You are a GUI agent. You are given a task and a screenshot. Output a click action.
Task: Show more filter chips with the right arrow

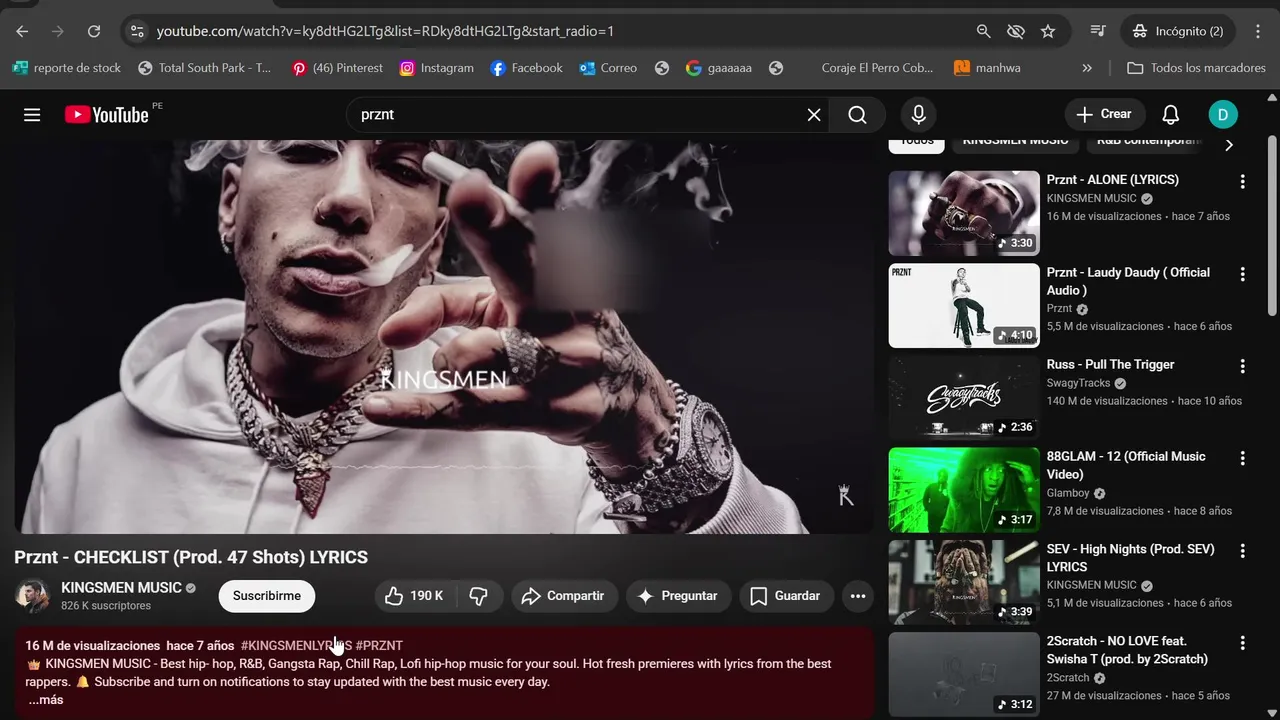coord(1229,145)
